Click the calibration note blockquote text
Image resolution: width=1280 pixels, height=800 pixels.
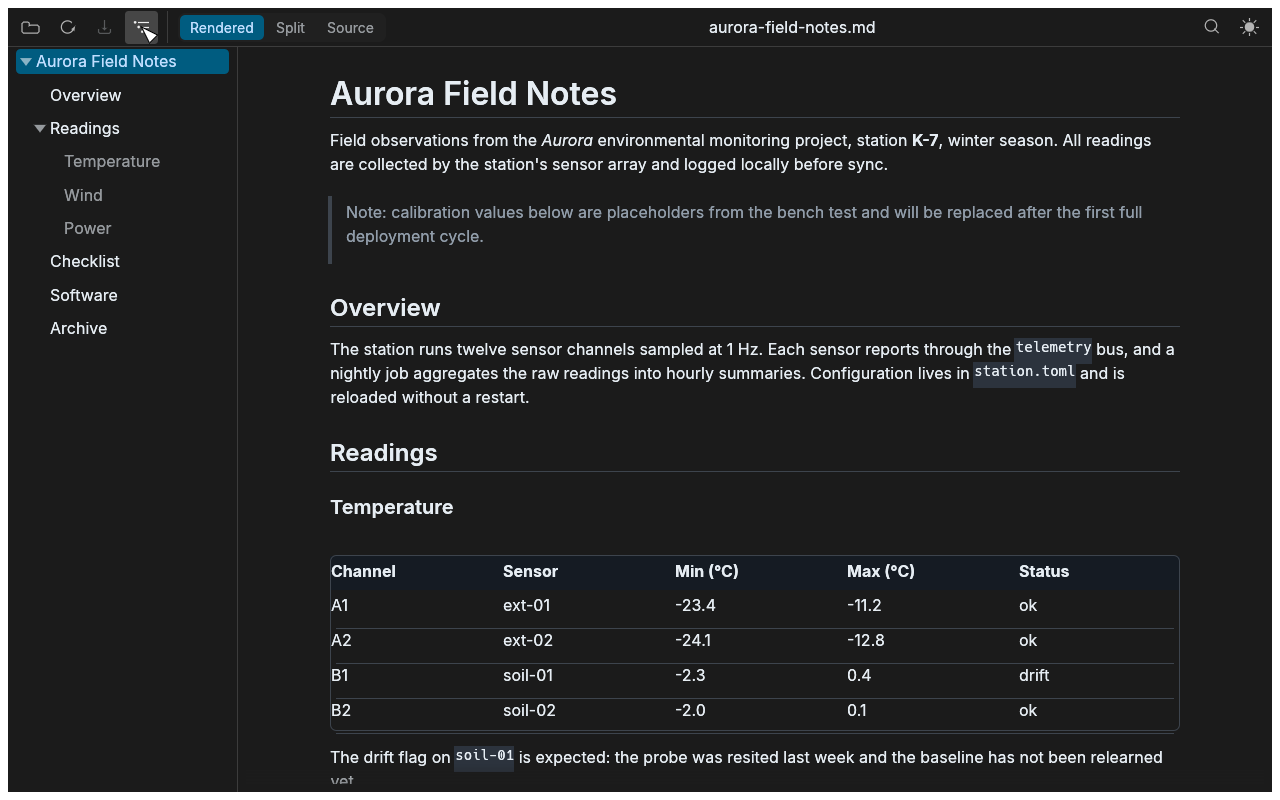(744, 224)
